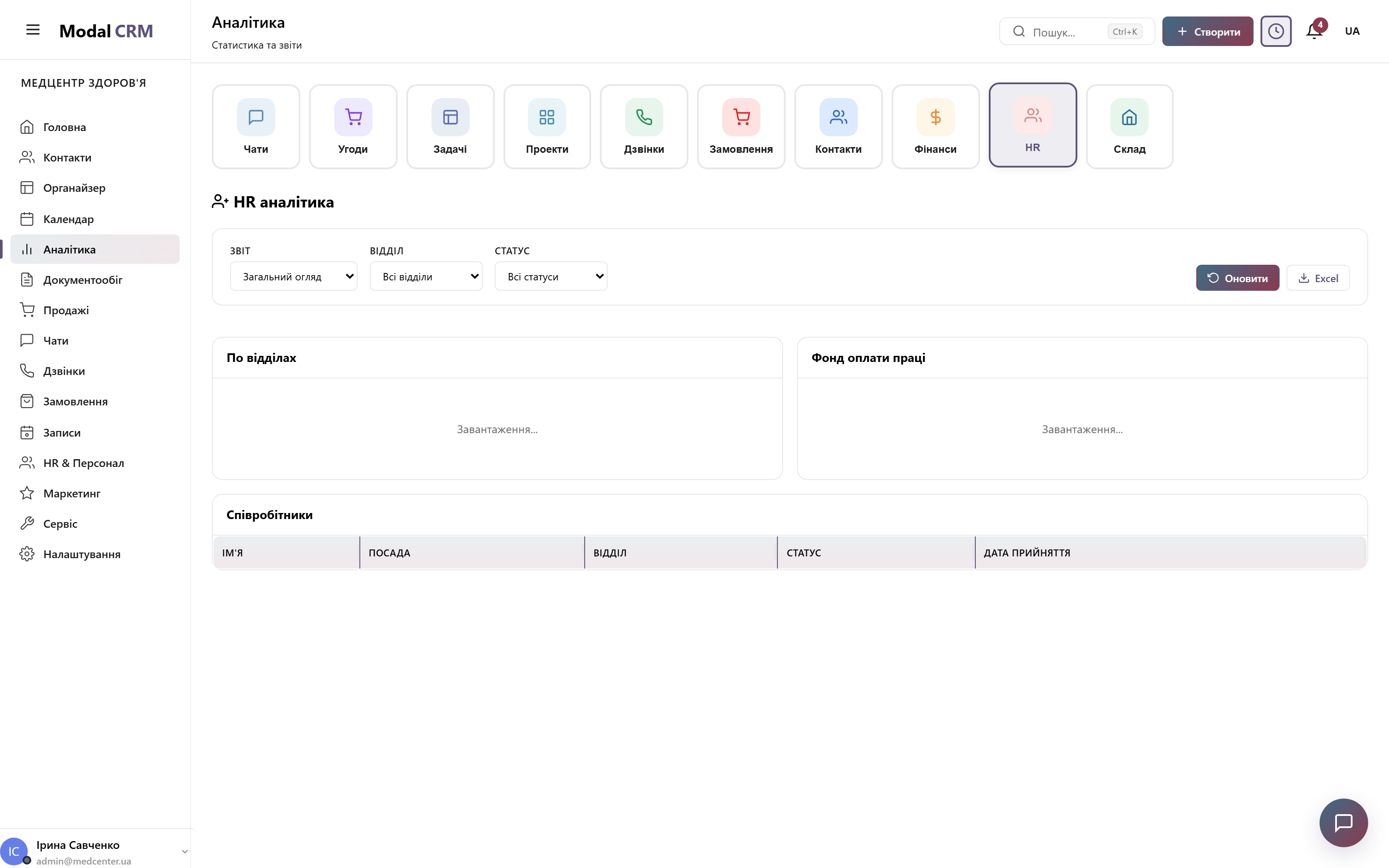
Task: Switch to the Склад analytics tab
Action: tap(1129, 127)
